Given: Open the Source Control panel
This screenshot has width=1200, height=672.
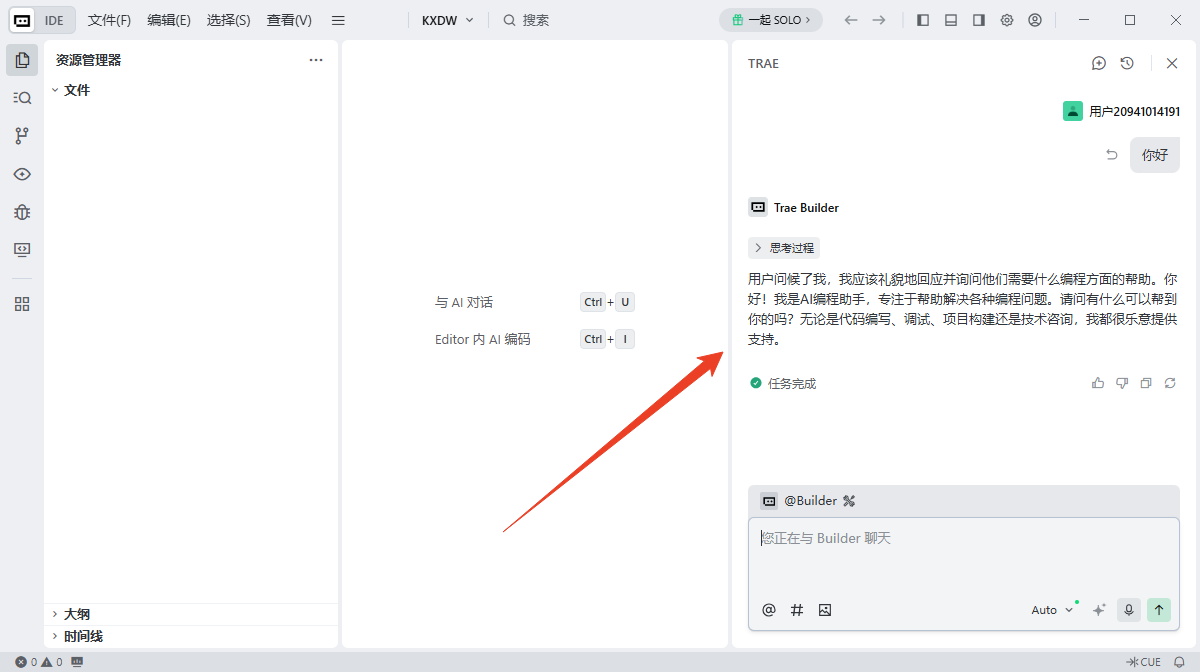Looking at the screenshot, I should click(x=22, y=135).
